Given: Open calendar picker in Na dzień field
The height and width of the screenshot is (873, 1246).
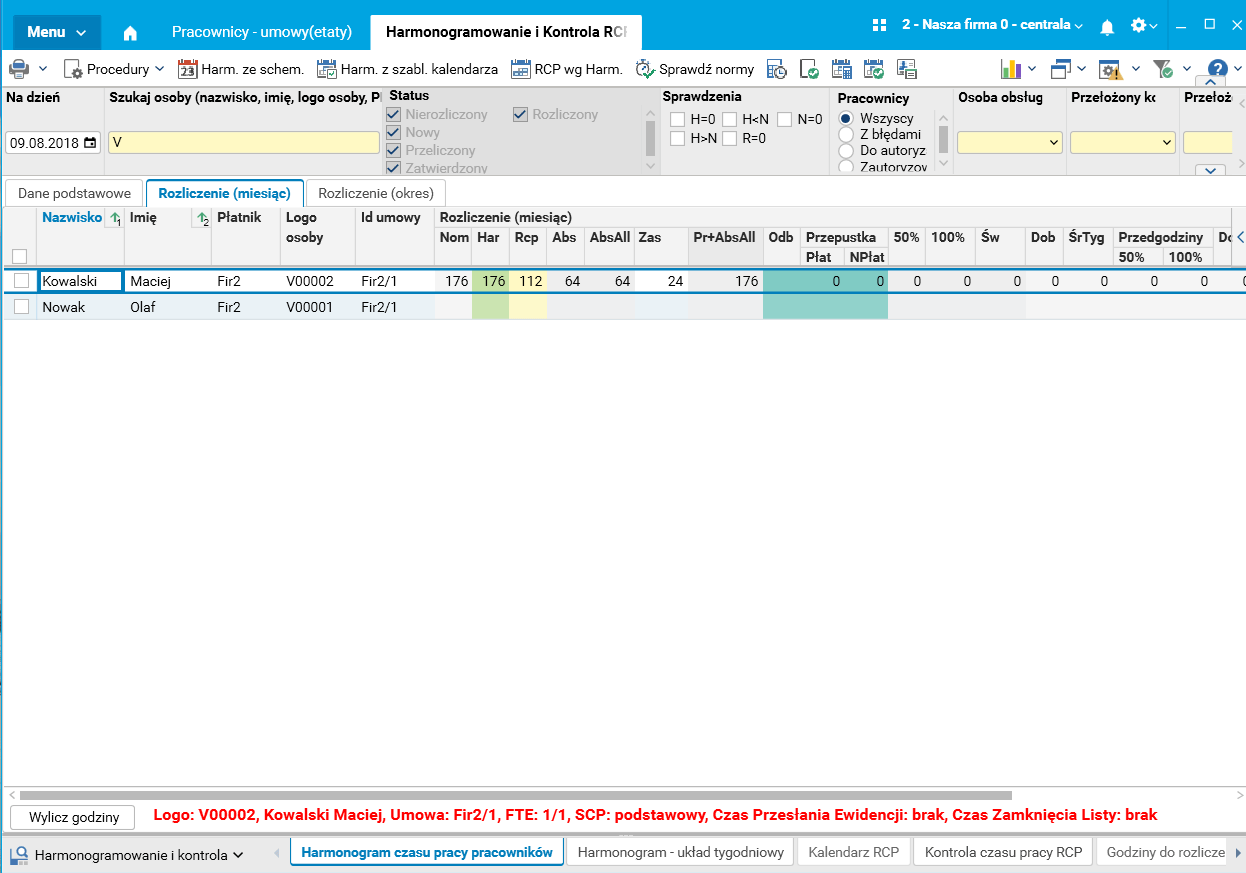Looking at the screenshot, I should point(91,143).
